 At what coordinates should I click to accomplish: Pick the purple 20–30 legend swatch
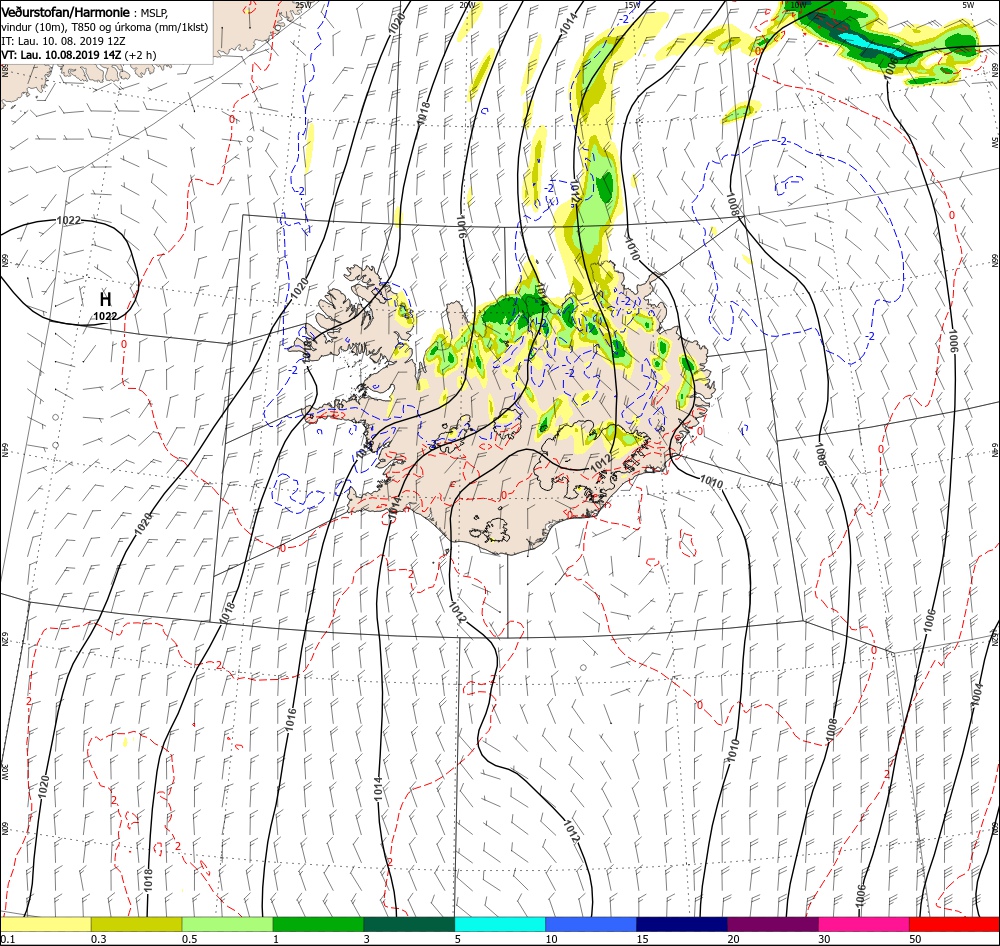(773, 924)
